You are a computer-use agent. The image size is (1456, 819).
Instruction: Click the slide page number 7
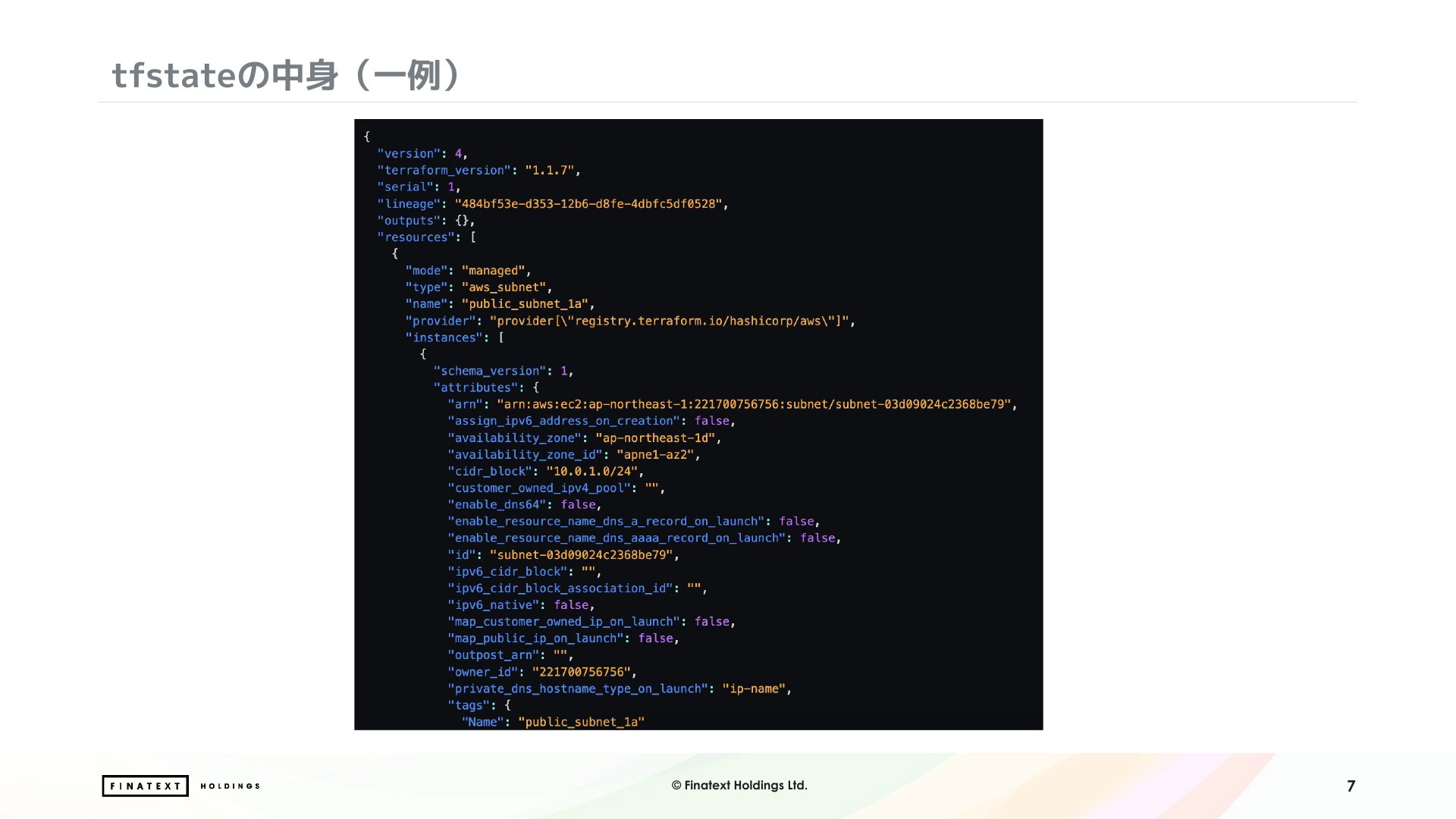click(x=1351, y=786)
